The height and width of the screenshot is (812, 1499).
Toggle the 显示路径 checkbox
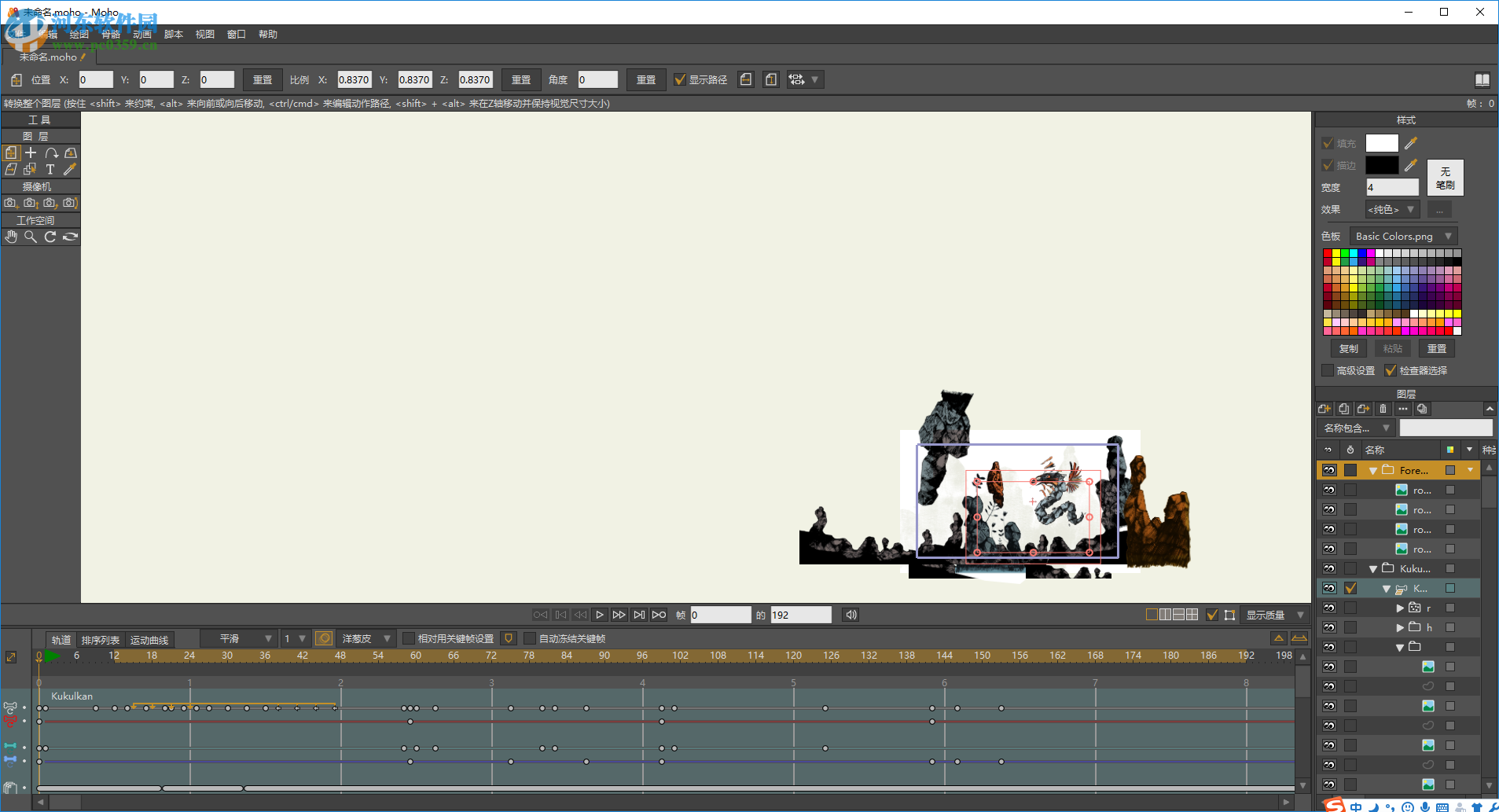point(680,79)
